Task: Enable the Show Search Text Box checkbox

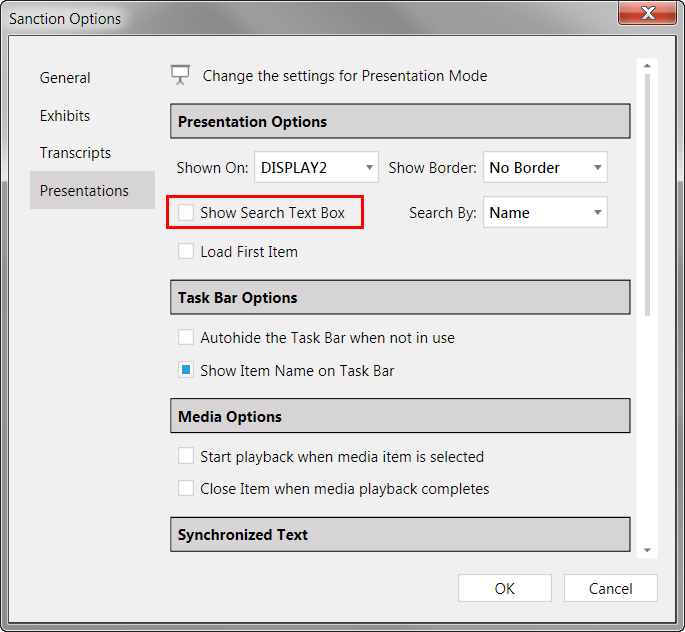Action: pyautogui.click(x=186, y=213)
